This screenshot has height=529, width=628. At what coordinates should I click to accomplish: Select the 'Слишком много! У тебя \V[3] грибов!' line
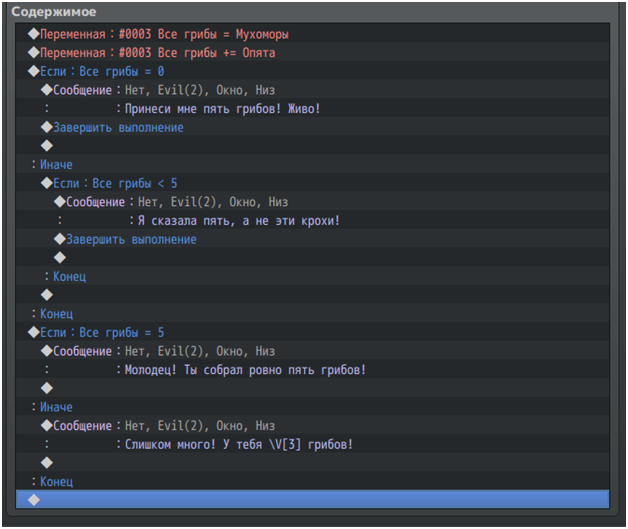pos(236,445)
